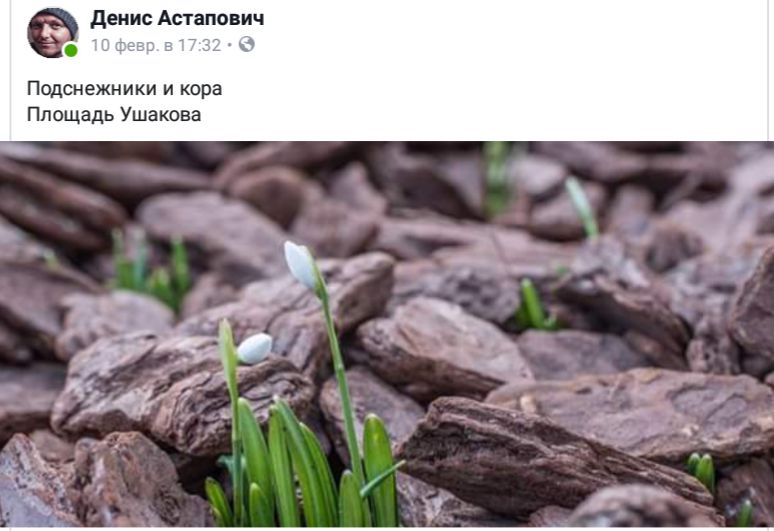Screen dimensions: 774x531
Task: Click the globe public privacy icon
Action: coord(247,44)
